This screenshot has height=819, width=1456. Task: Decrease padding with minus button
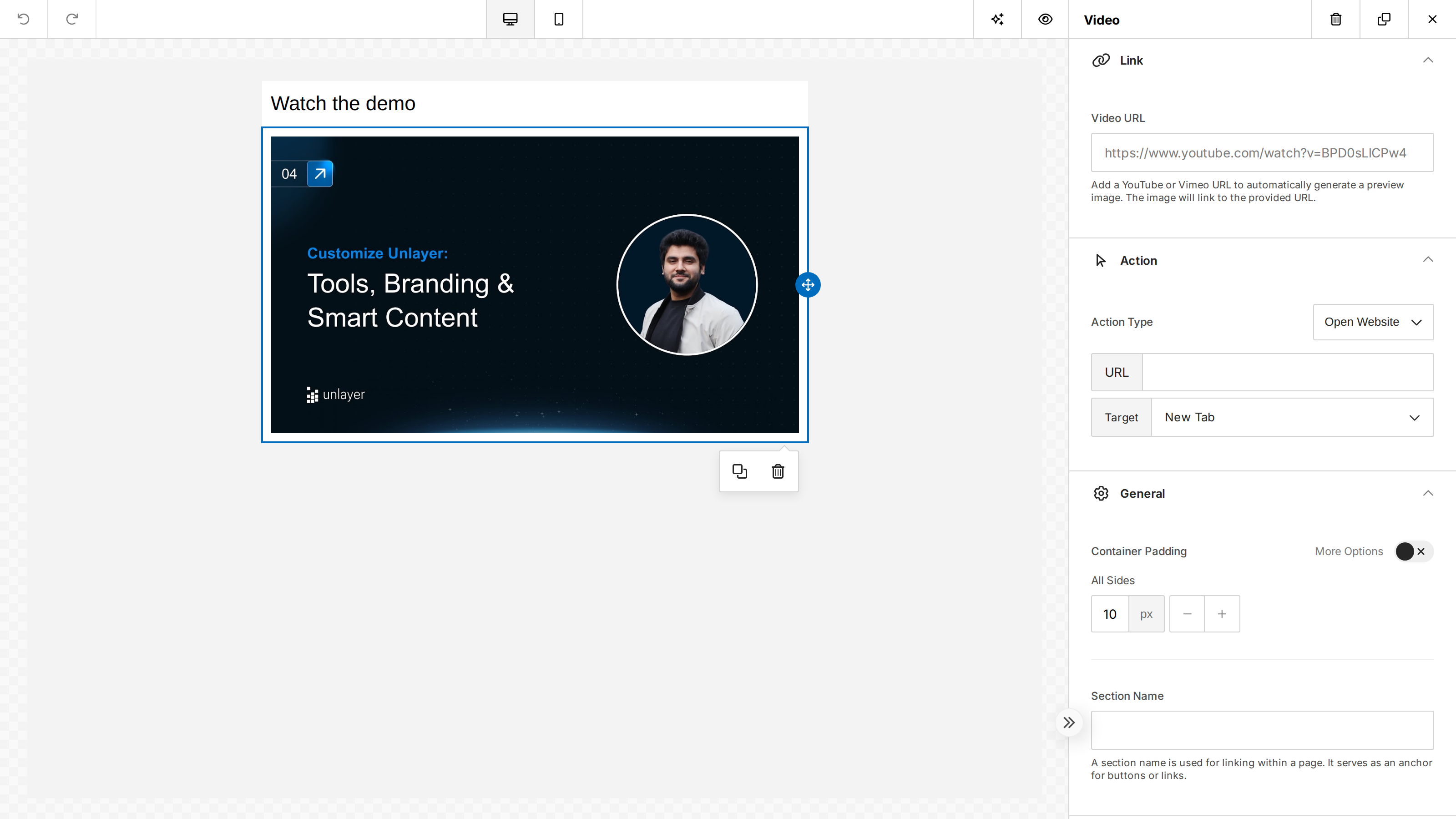[x=1187, y=614]
